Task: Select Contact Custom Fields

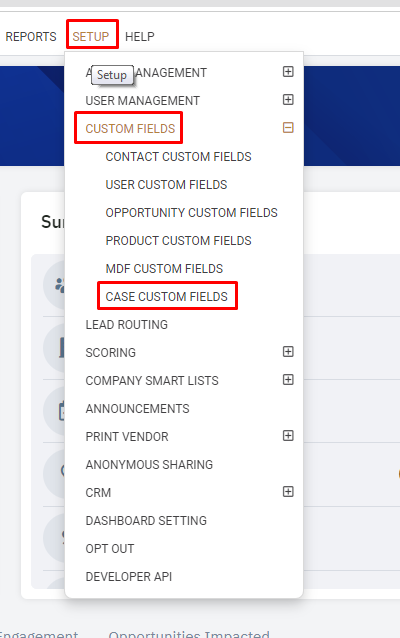Action: point(178,157)
